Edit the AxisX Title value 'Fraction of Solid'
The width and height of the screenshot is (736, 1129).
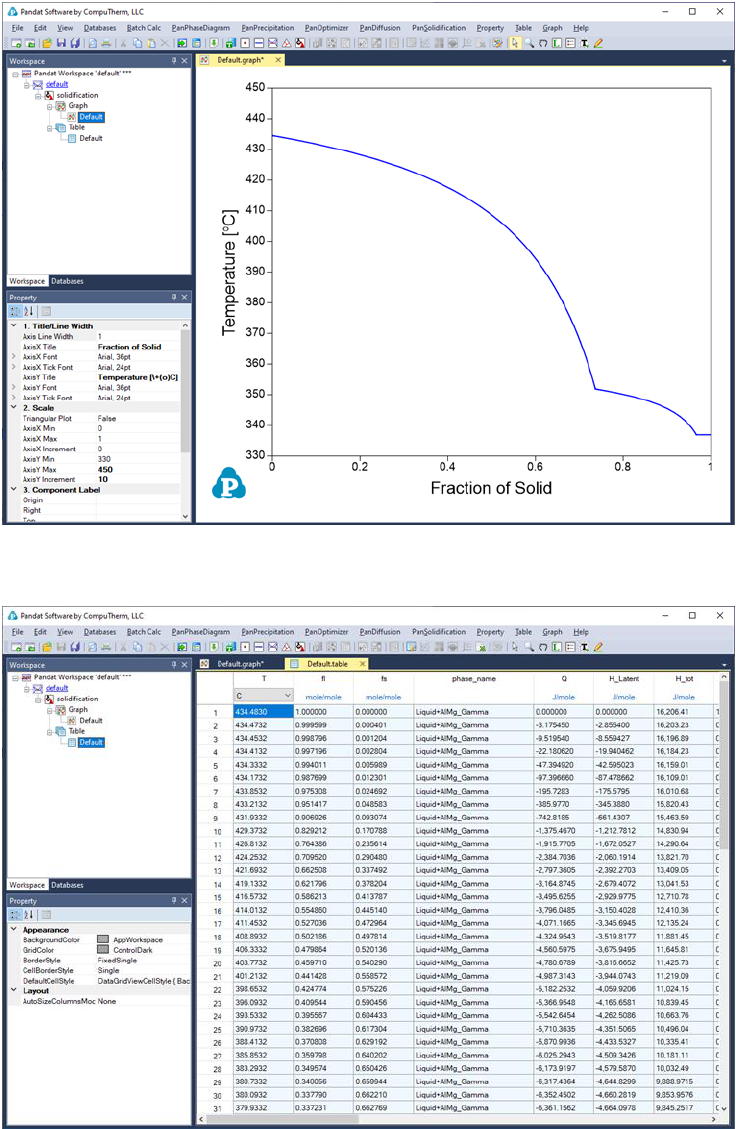[138, 347]
